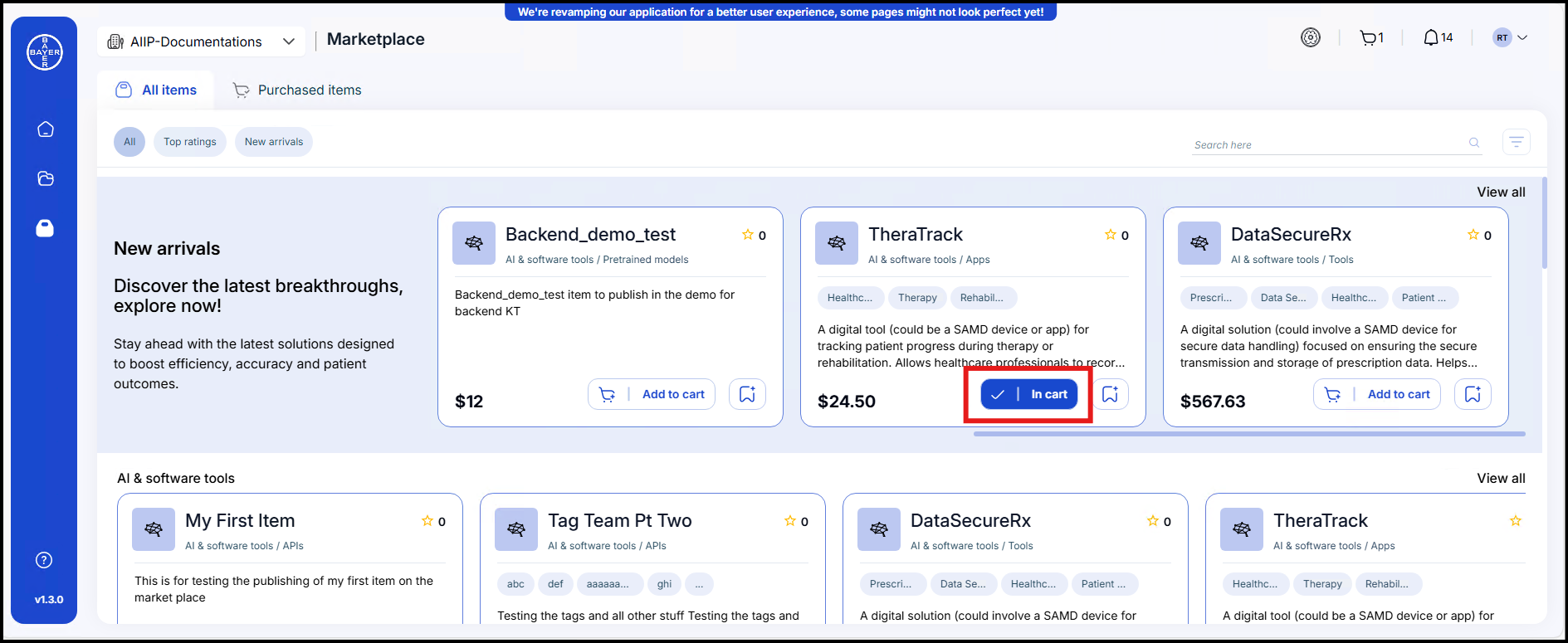
Task: Click the $24.50 price on TheraTrack
Action: [x=846, y=402]
